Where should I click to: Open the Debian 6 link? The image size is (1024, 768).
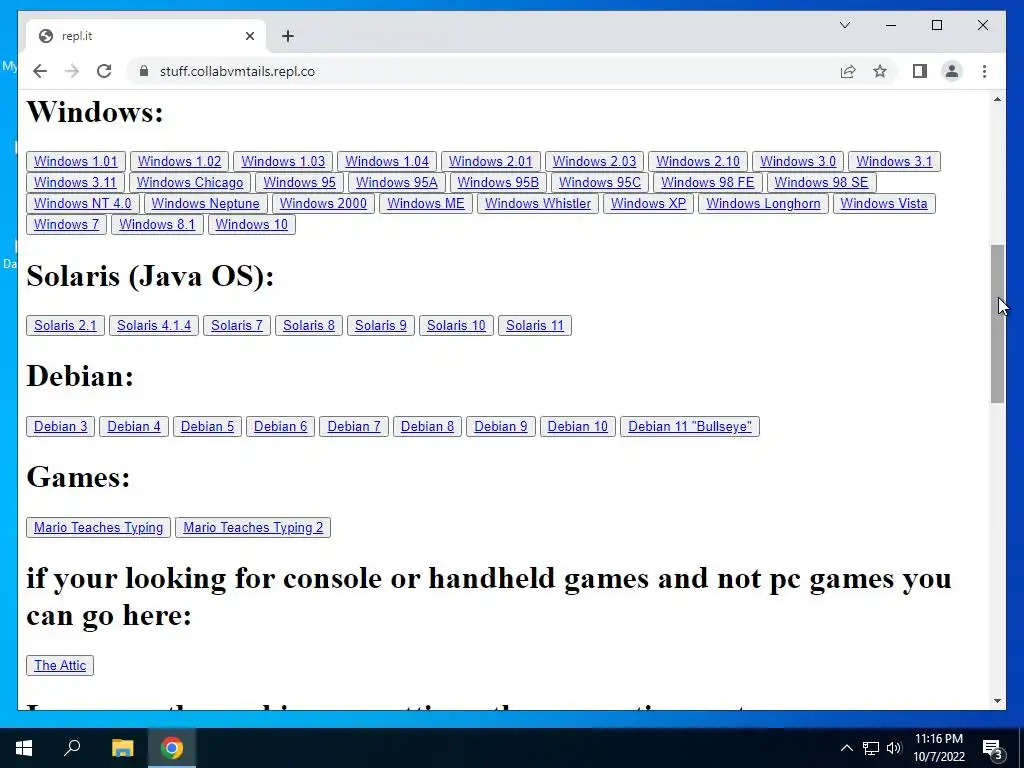(281, 426)
